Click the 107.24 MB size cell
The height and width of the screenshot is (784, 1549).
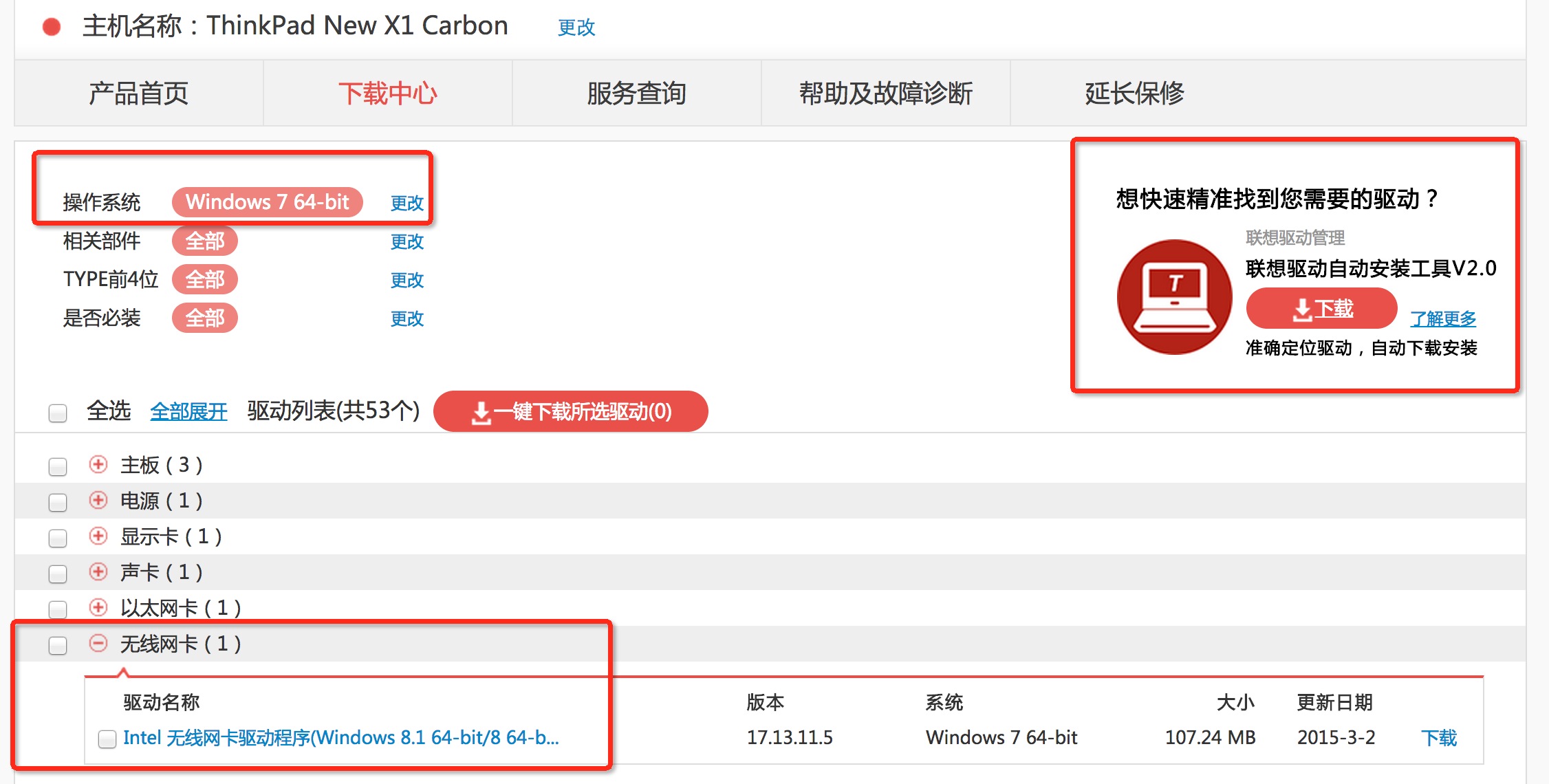tap(1211, 738)
